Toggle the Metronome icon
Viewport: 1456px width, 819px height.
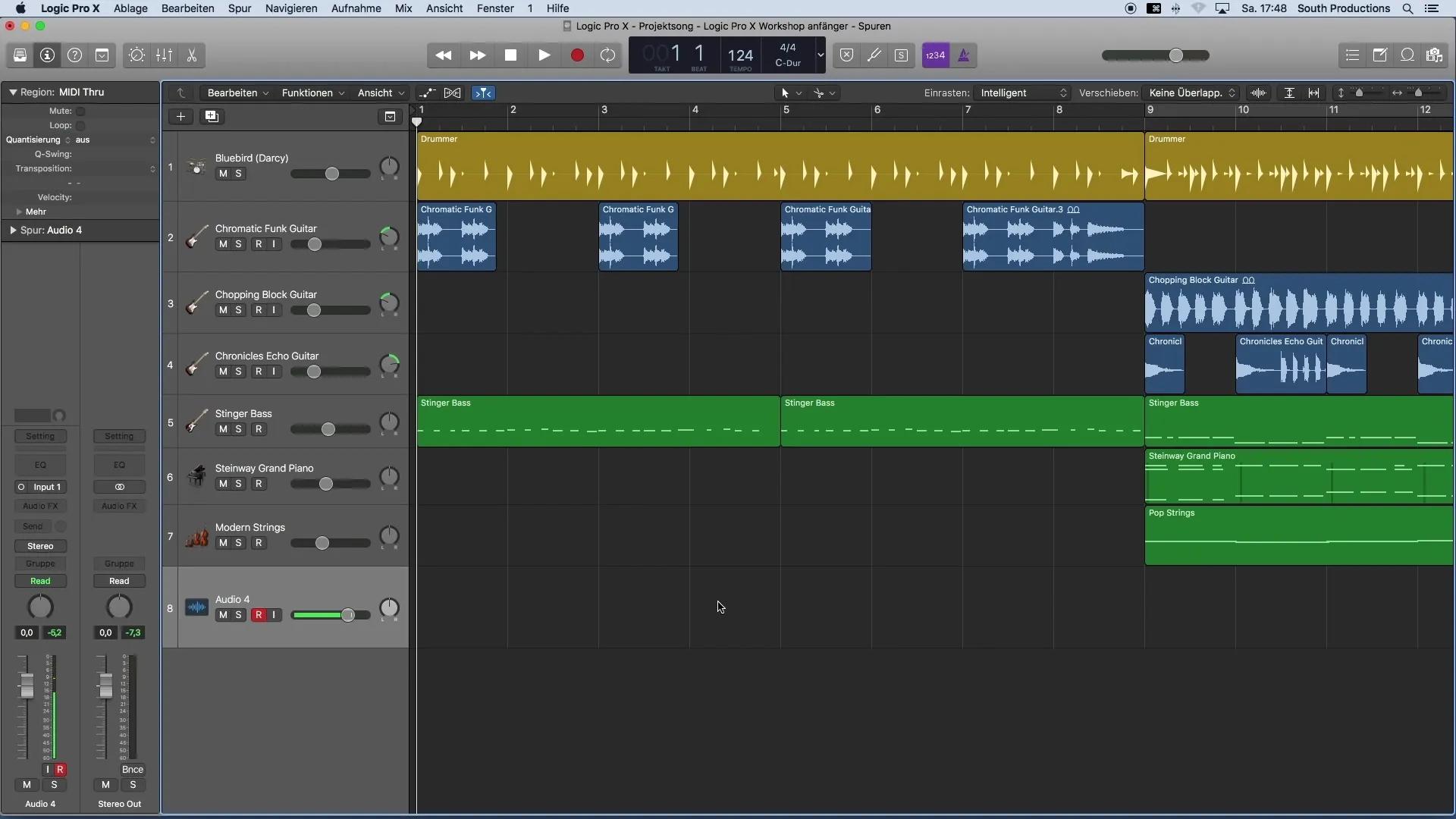tap(964, 55)
